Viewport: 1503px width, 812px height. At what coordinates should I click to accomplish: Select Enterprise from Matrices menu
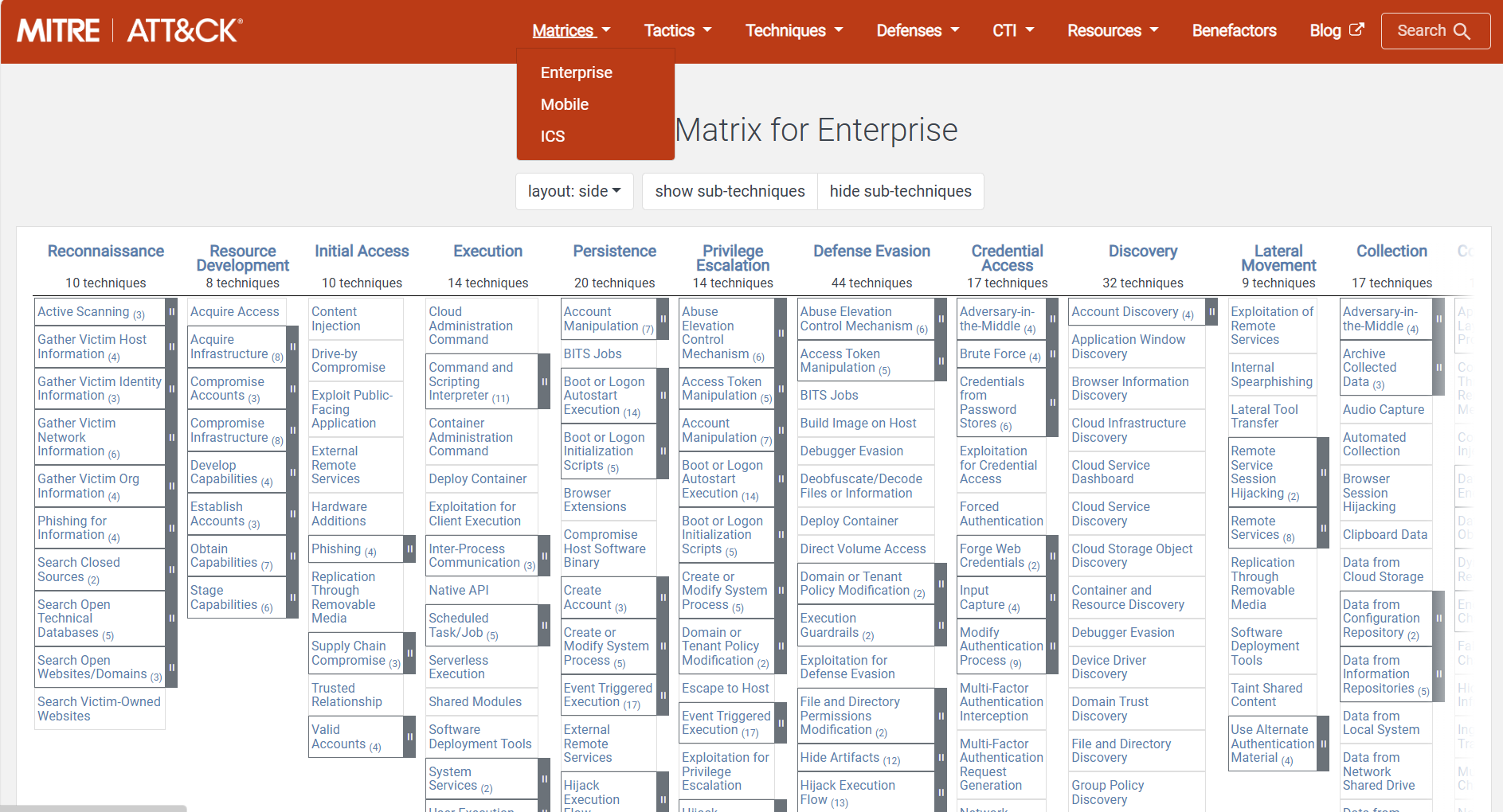(577, 72)
